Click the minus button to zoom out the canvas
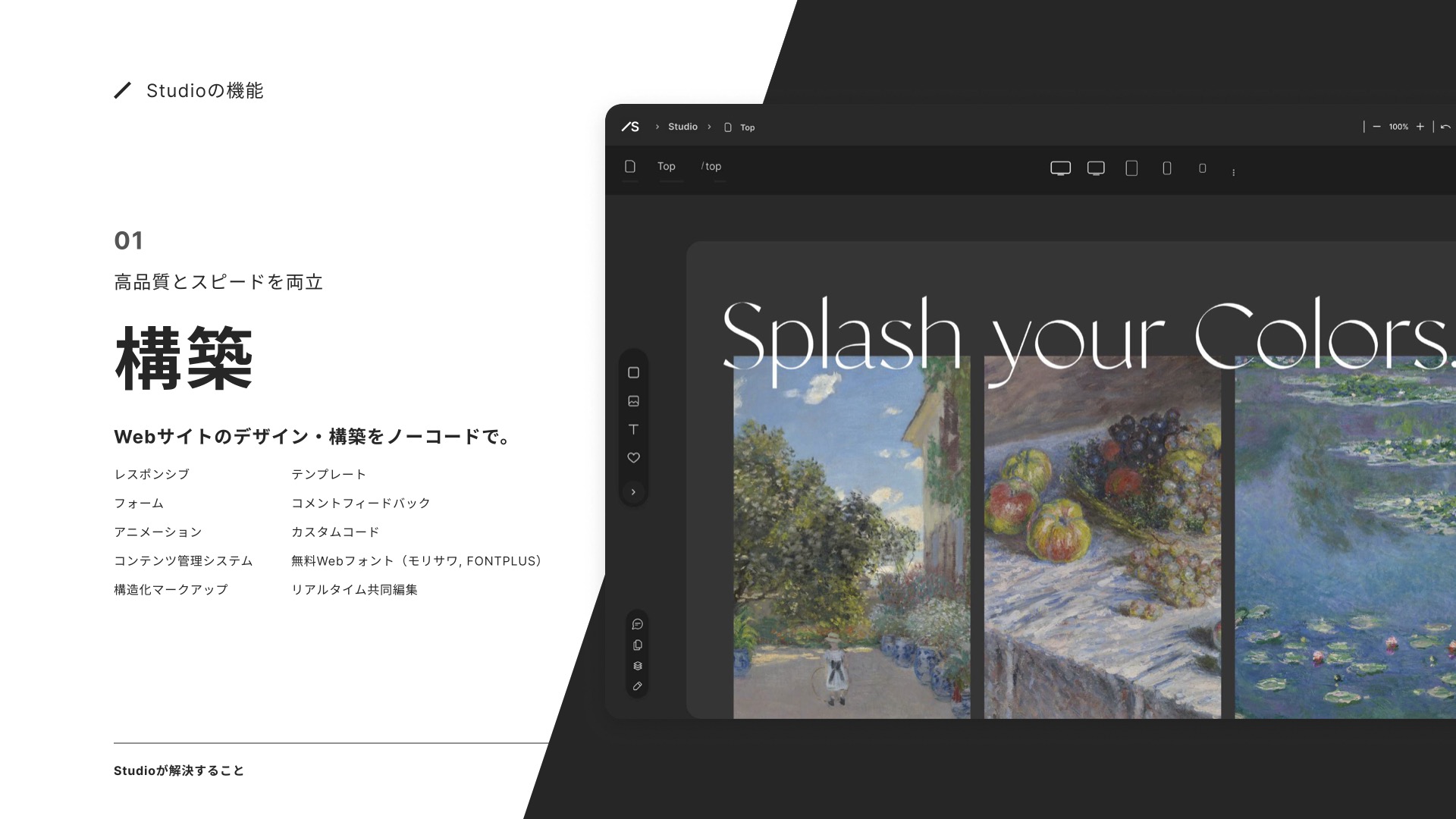 click(1378, 127)
